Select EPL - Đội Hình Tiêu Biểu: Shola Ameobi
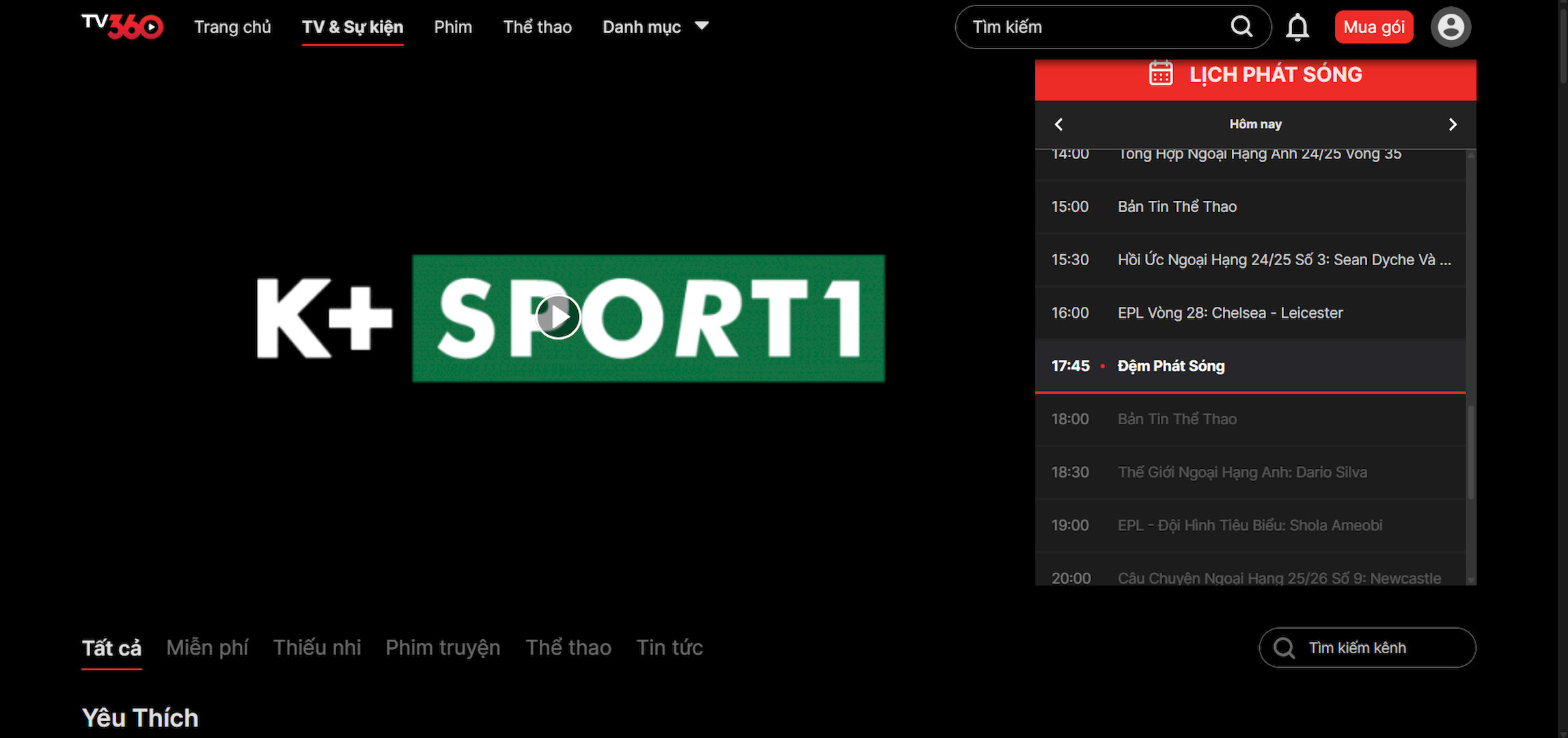This screenshot has height=738, width=1568. pos(1250,525)
